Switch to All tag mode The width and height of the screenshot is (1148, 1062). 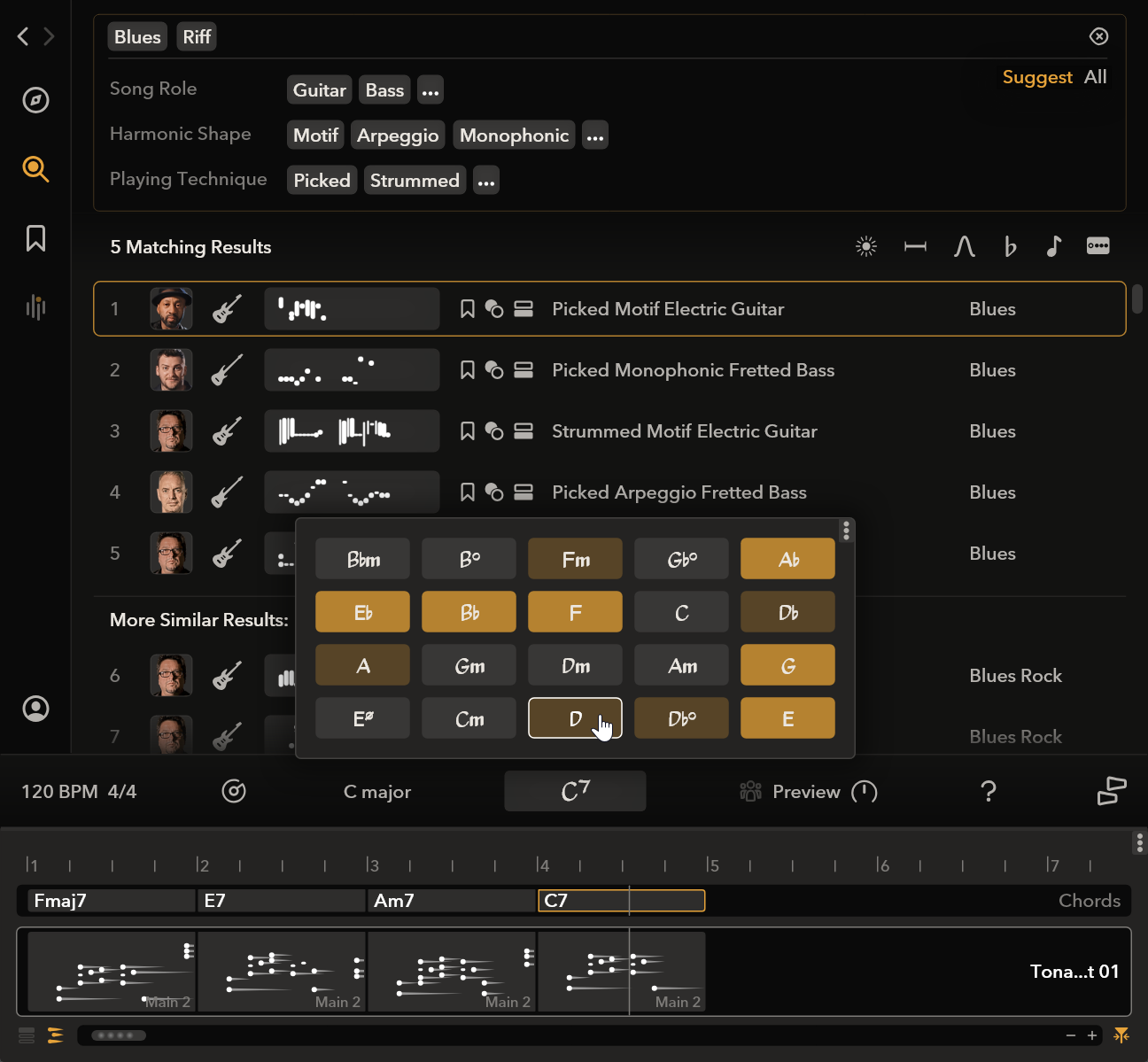(1096, 77)
